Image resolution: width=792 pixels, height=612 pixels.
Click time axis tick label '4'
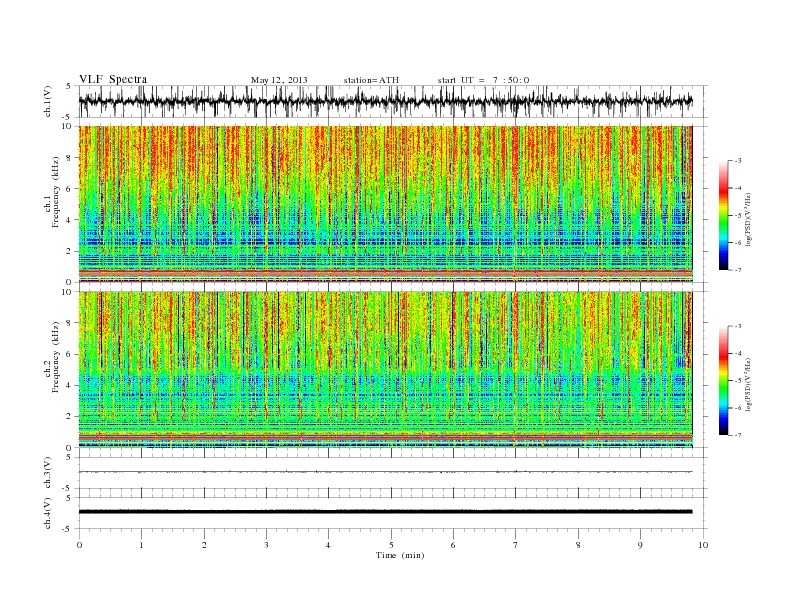coord(328,545)
